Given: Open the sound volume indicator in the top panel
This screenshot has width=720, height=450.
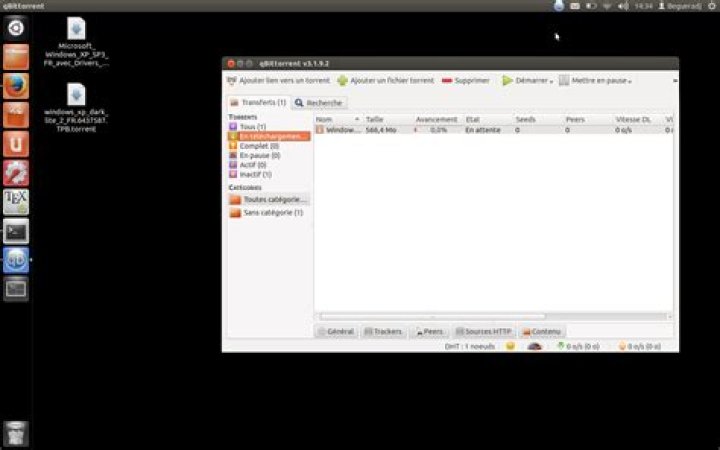Looking at the screenshot, I should click(x=623, y=6).
